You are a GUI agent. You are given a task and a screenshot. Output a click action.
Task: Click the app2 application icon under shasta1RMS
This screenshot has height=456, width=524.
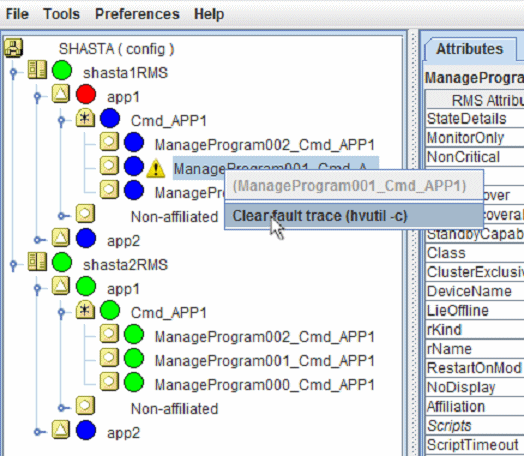[x=61, y=238]
